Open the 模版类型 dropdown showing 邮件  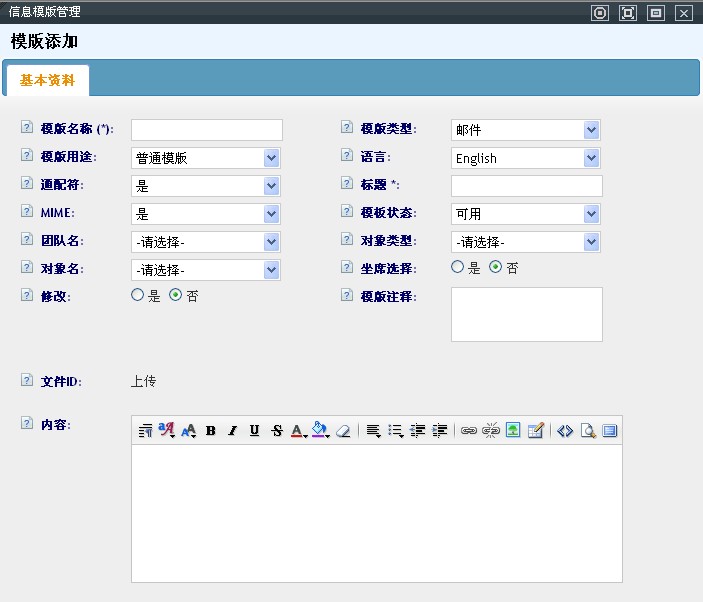point(525,130)
